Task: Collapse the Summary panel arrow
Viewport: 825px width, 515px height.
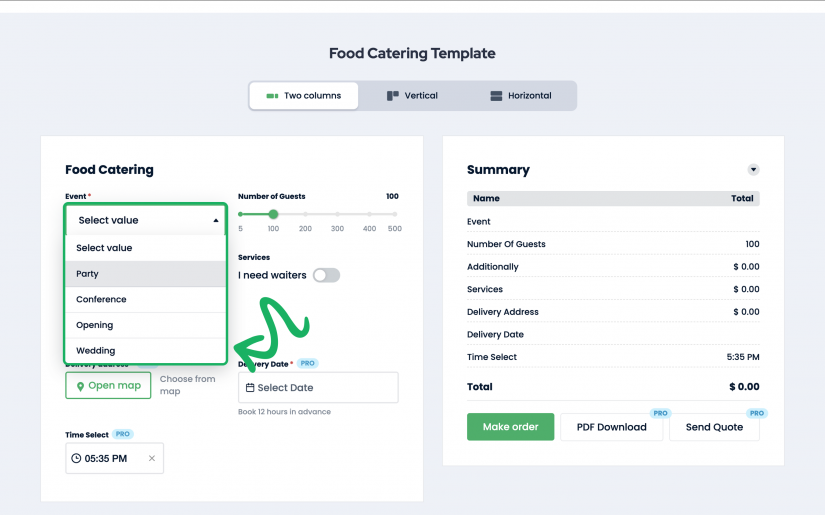Action: [754, 170]
